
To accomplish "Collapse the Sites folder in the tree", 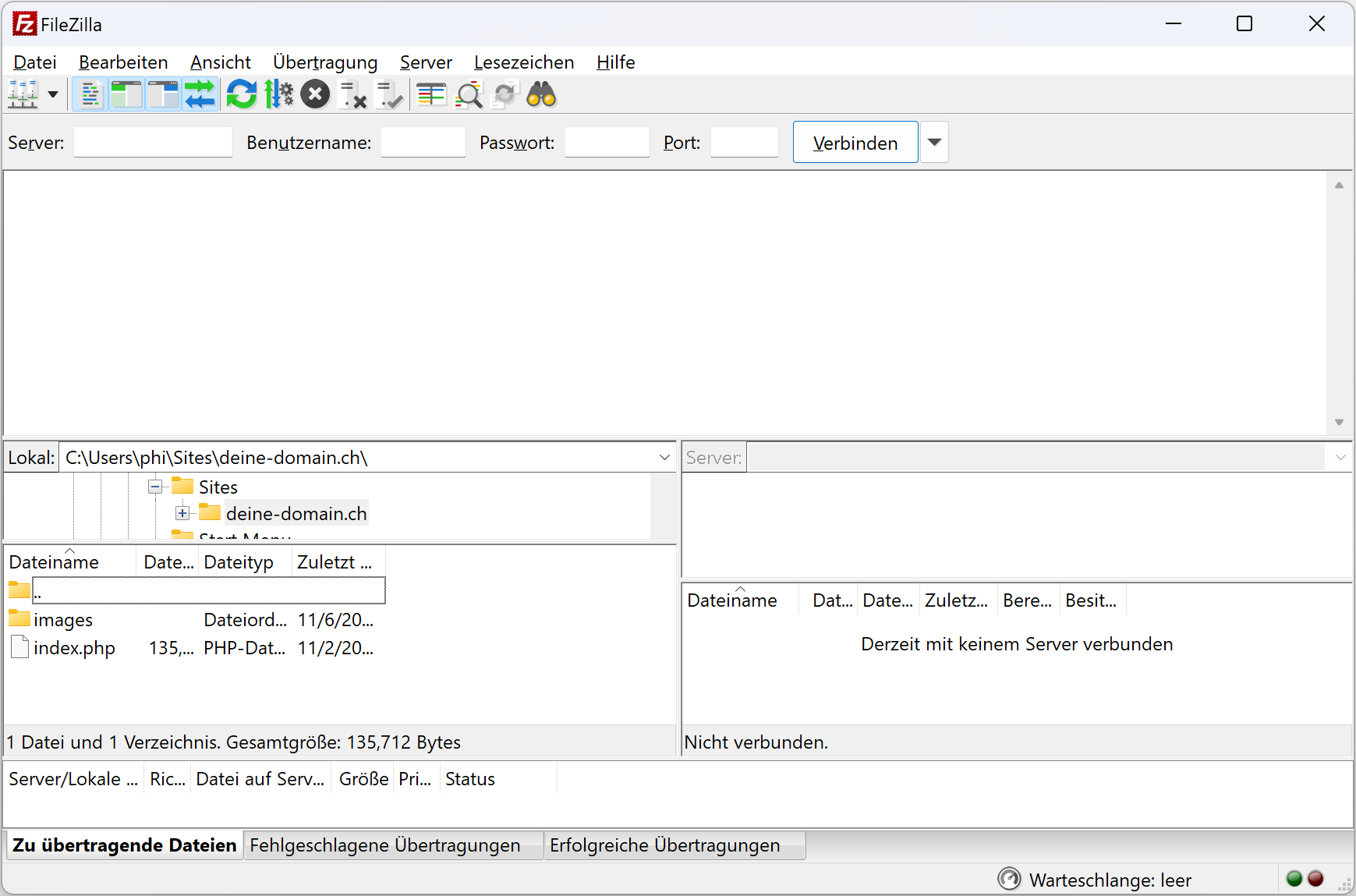I will 155,487.
